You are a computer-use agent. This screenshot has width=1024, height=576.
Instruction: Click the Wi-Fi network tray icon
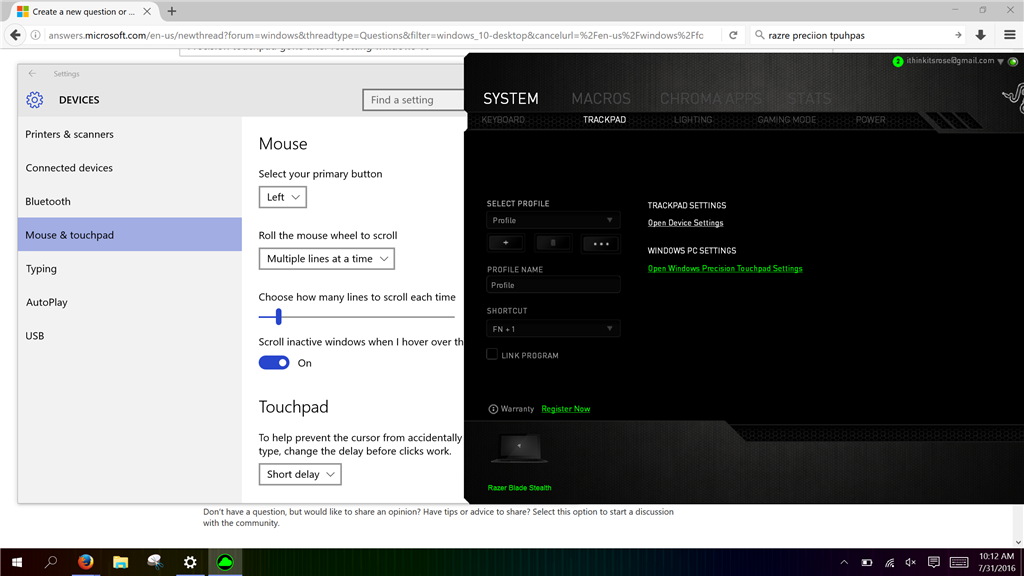pos(889,562)
